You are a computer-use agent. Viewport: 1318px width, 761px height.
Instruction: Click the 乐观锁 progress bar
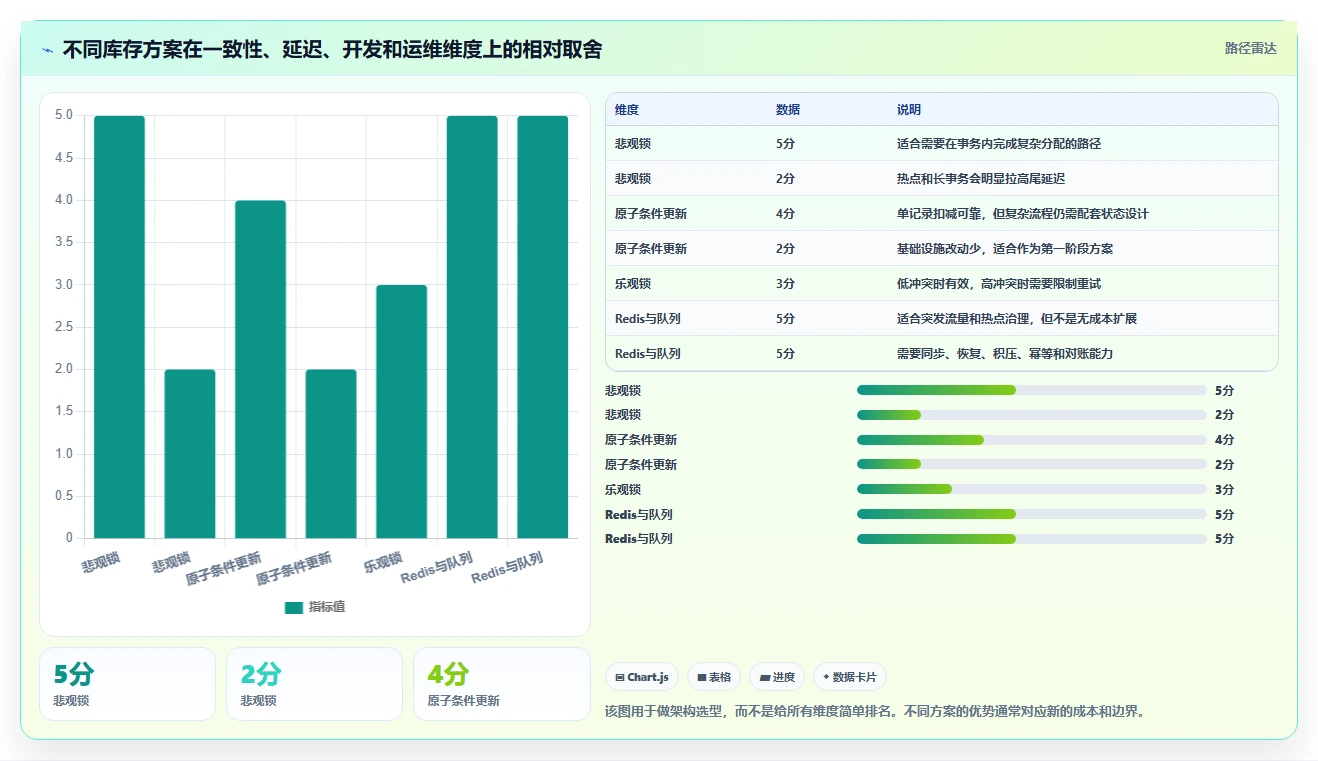pyautogui.click(x=1031, y=489)
